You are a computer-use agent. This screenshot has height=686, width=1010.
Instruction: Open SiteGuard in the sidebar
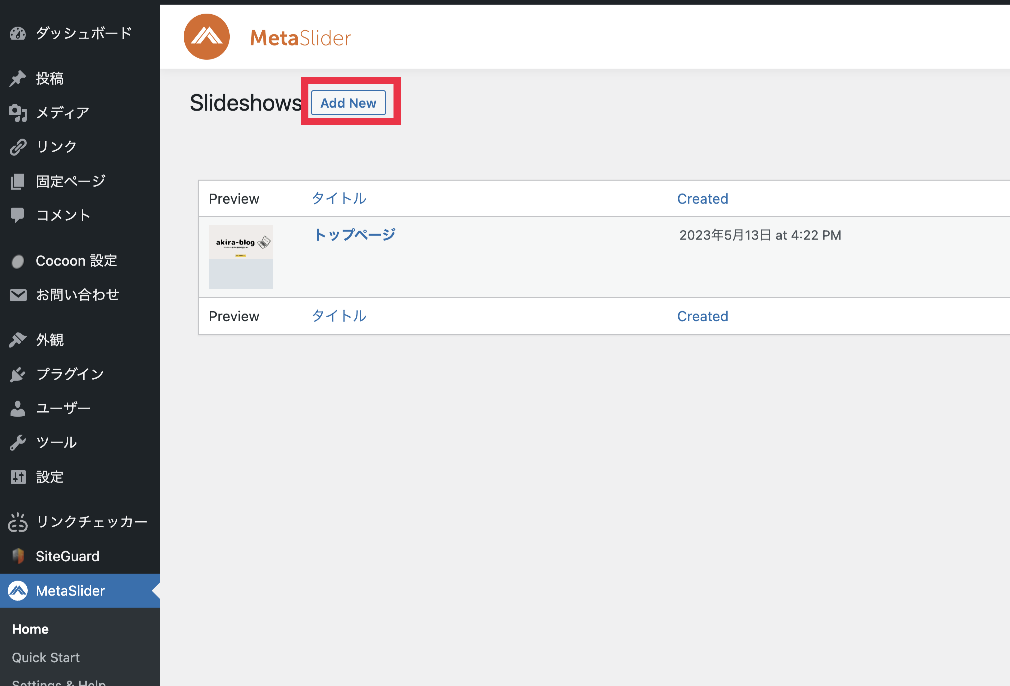(x=68, y=556)
